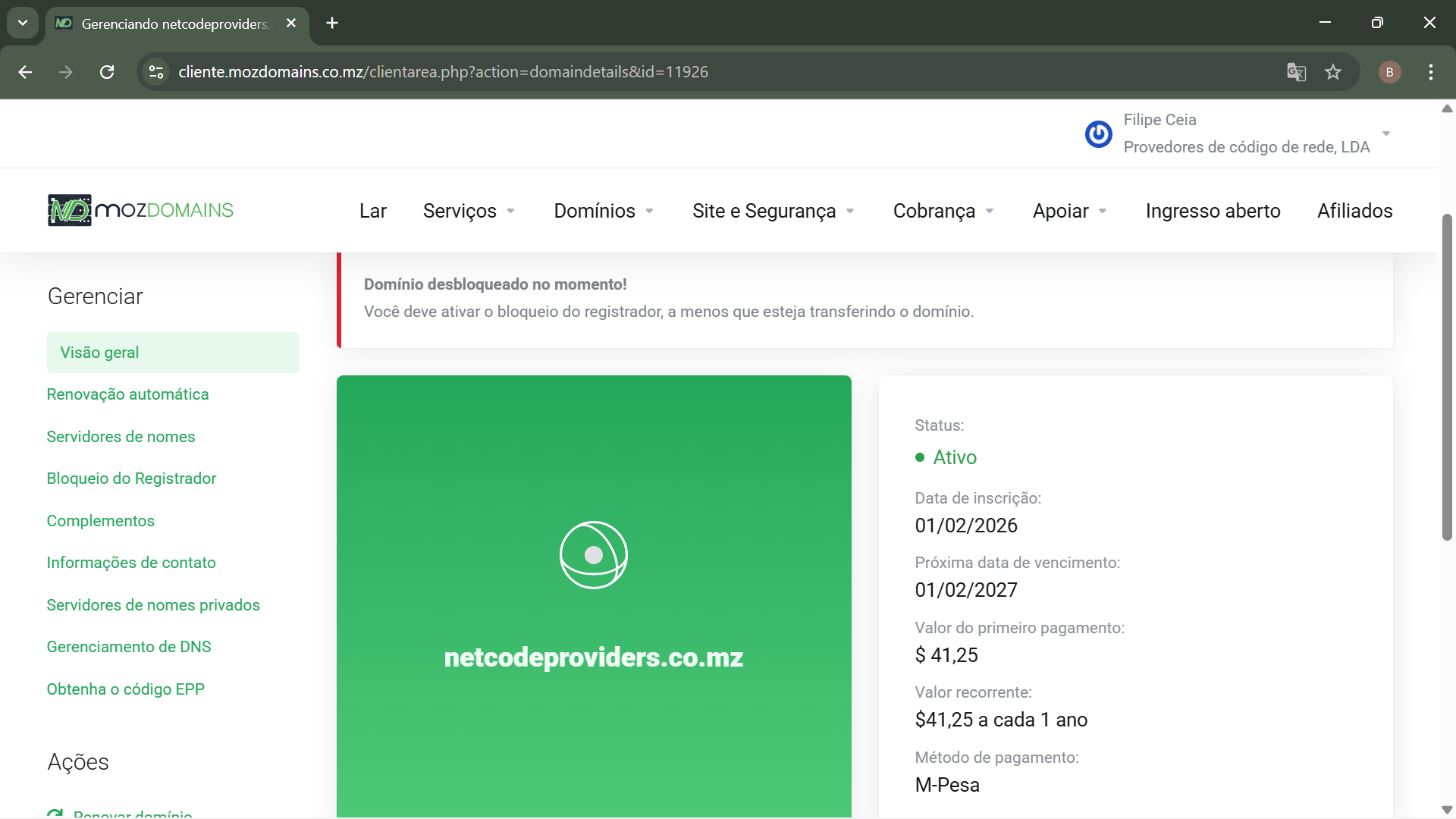Click the tab search arrow button
The image size is (1456, 819).
pos(23,23)
